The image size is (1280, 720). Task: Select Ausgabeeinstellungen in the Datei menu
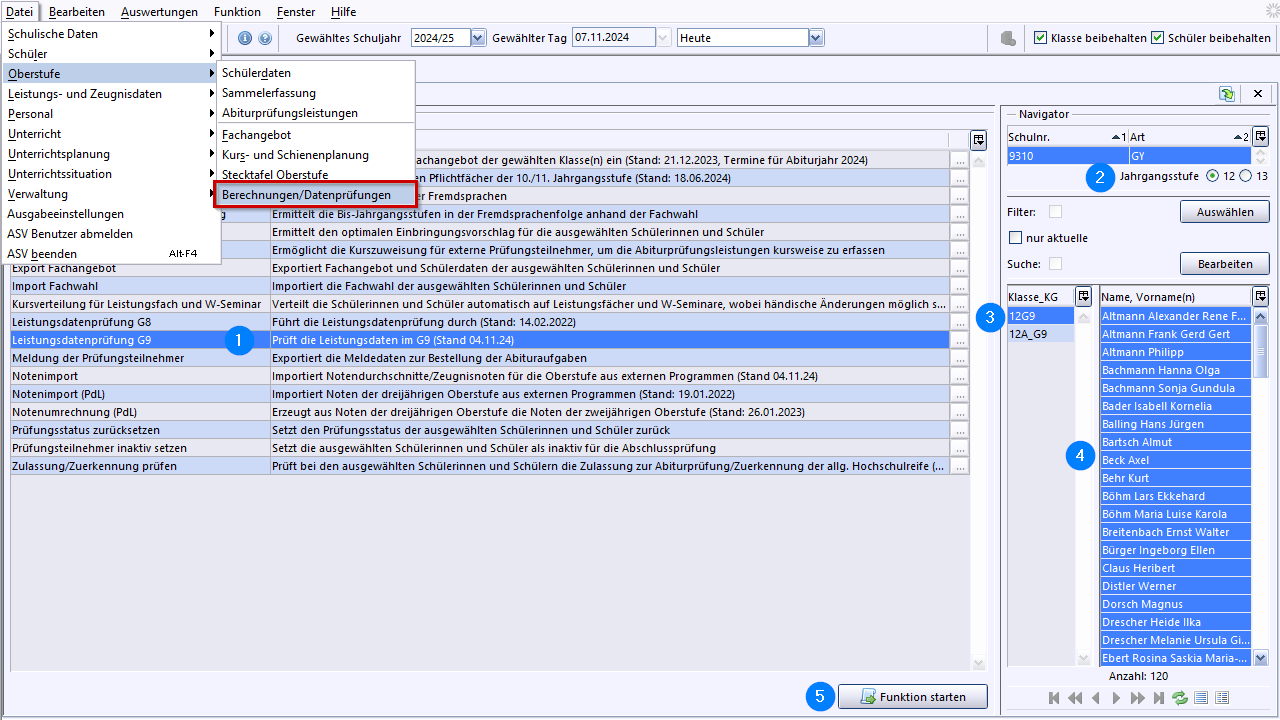point(110,214)
